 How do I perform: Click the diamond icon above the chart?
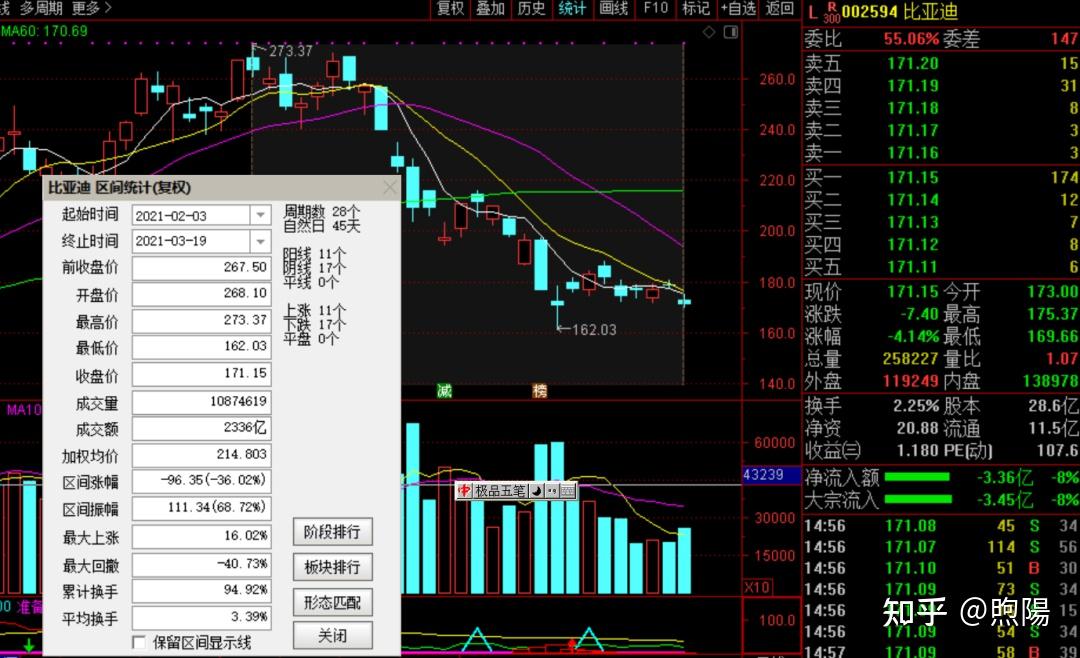pos(709,32)
